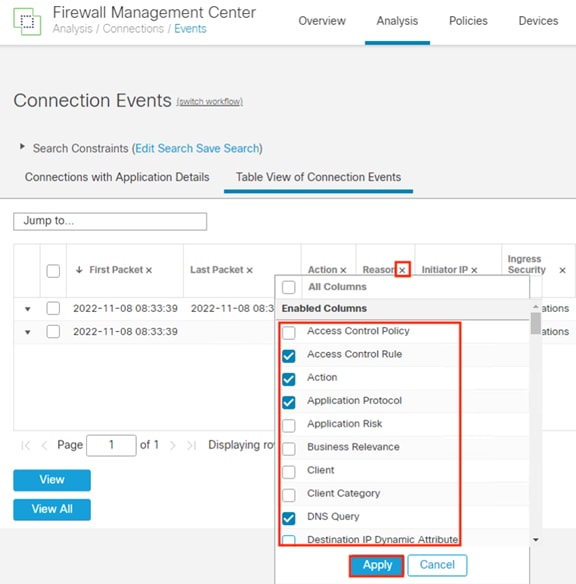Enable the Access Control Policy column
576x584 pixels.
pos(289,333)
